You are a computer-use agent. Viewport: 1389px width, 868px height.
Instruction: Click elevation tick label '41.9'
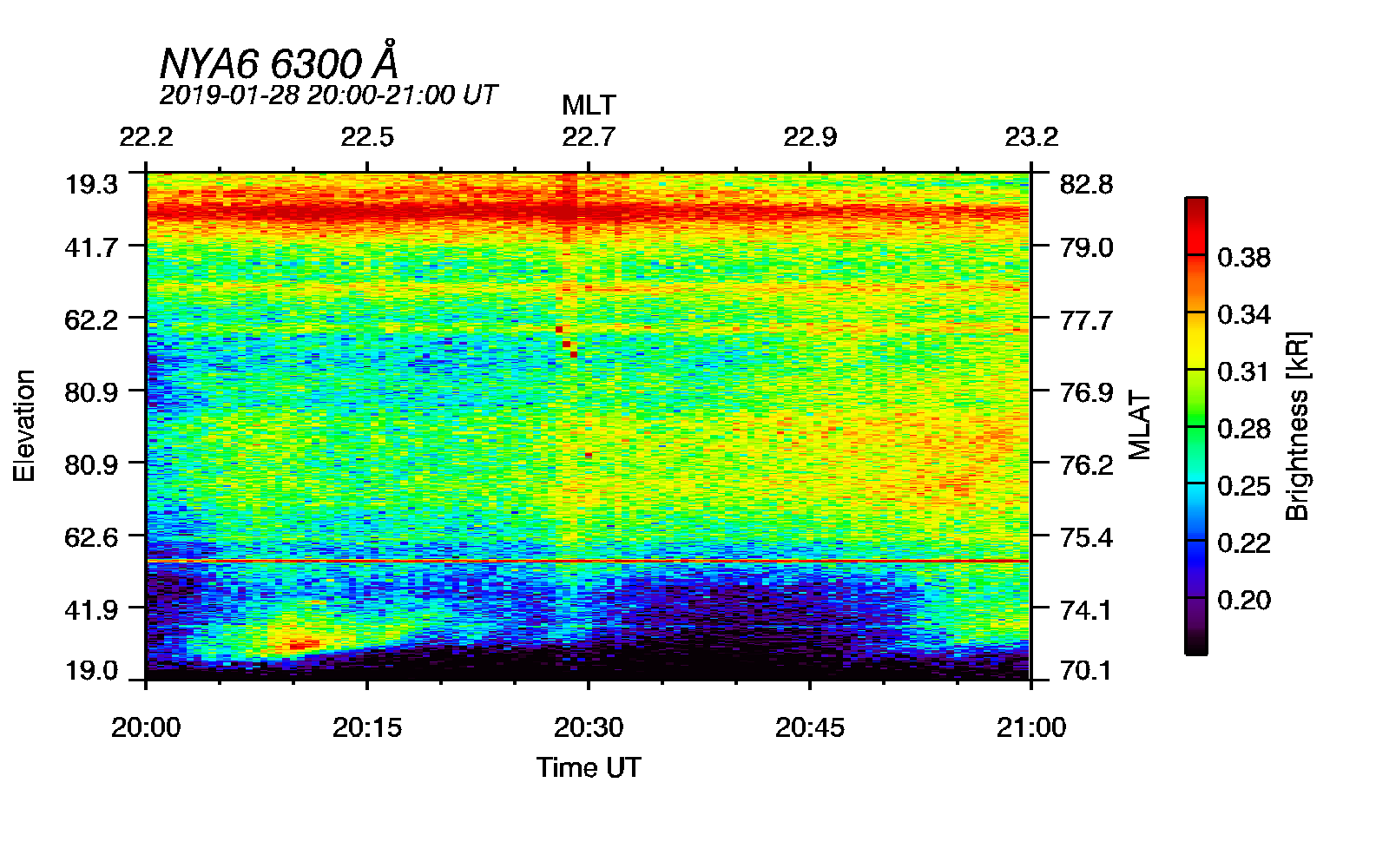pyautogui.click(x=91, y=609)
